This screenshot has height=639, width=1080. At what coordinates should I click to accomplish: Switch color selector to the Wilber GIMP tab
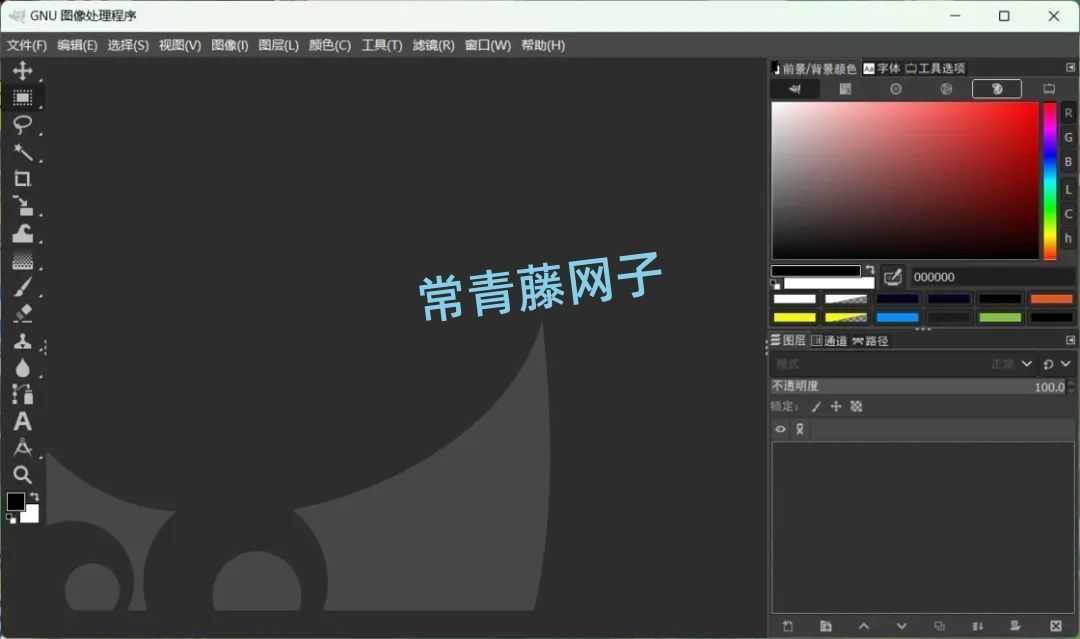point(795,89)
